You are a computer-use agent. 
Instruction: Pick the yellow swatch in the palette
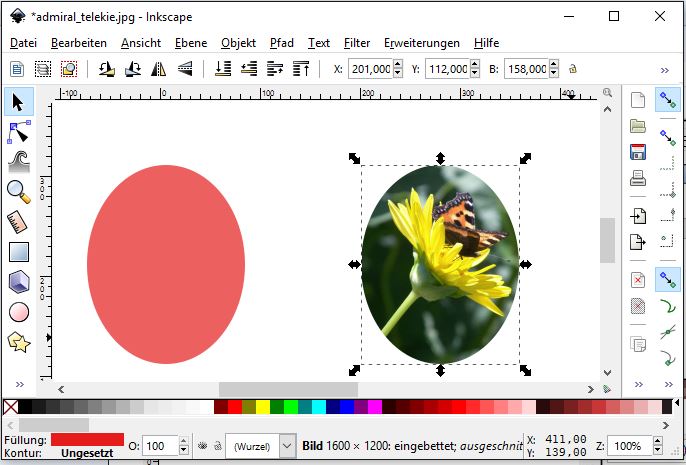263,407
